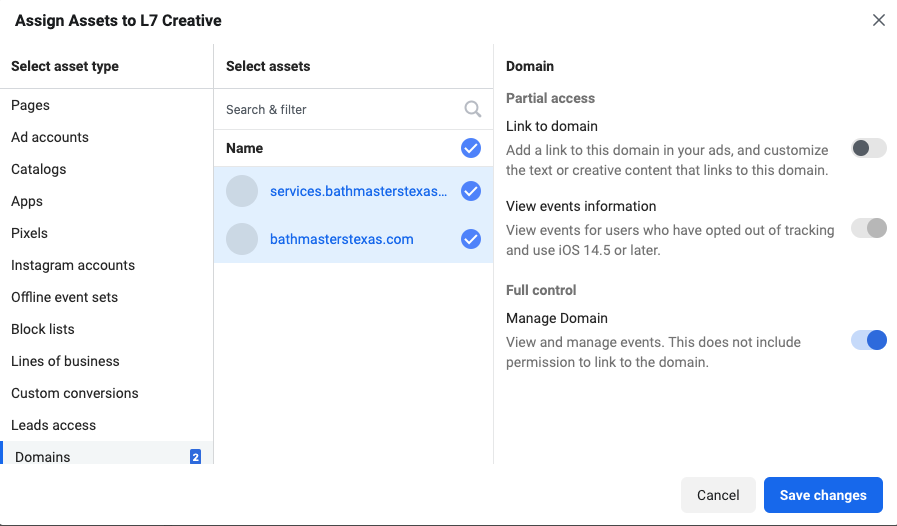Viewport: 897px width, 526px height.
Task: Click the Save changes button
Action: coord(823,495)
